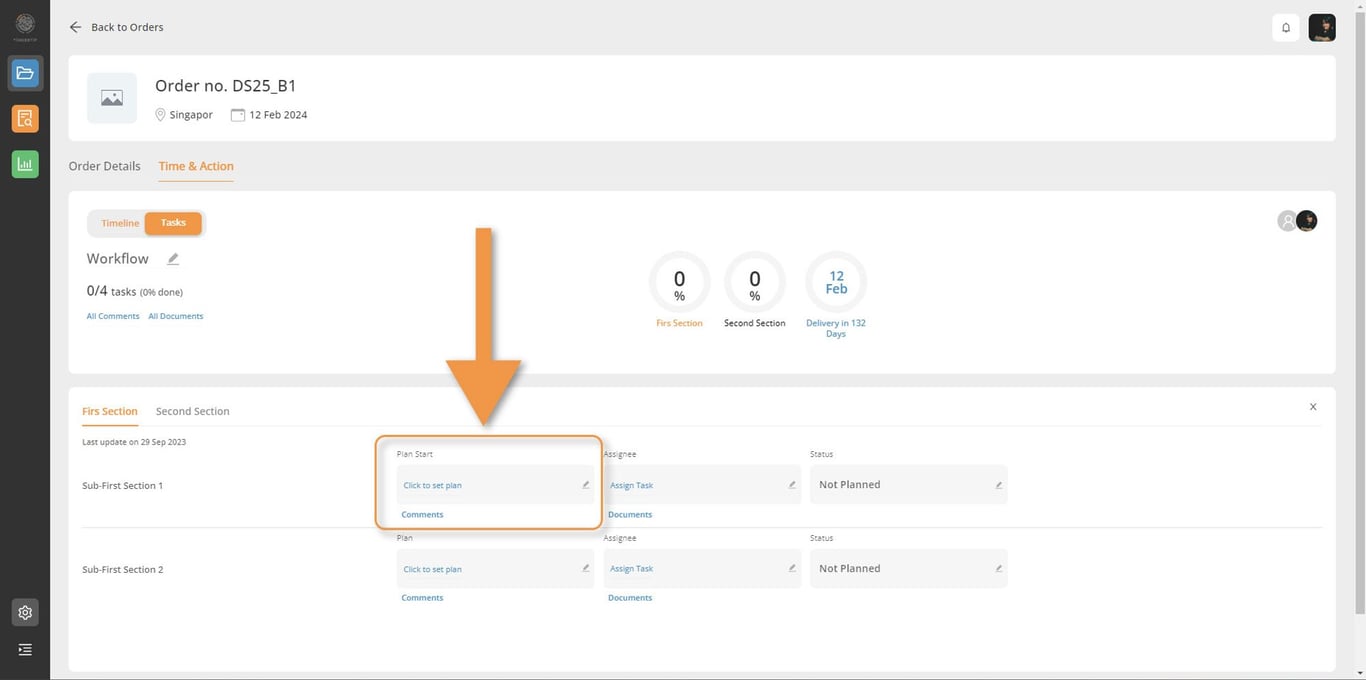Edit the Workflow name pencil icon
This screenshot has height=680, width=1366.
pos(173,259)
